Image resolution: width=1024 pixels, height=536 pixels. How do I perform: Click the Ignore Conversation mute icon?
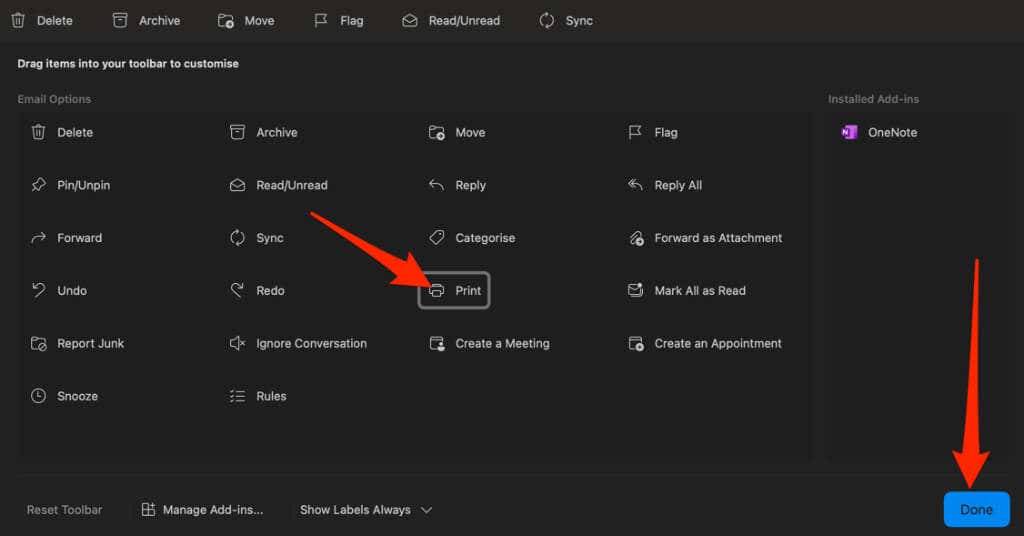pos(237,343)
